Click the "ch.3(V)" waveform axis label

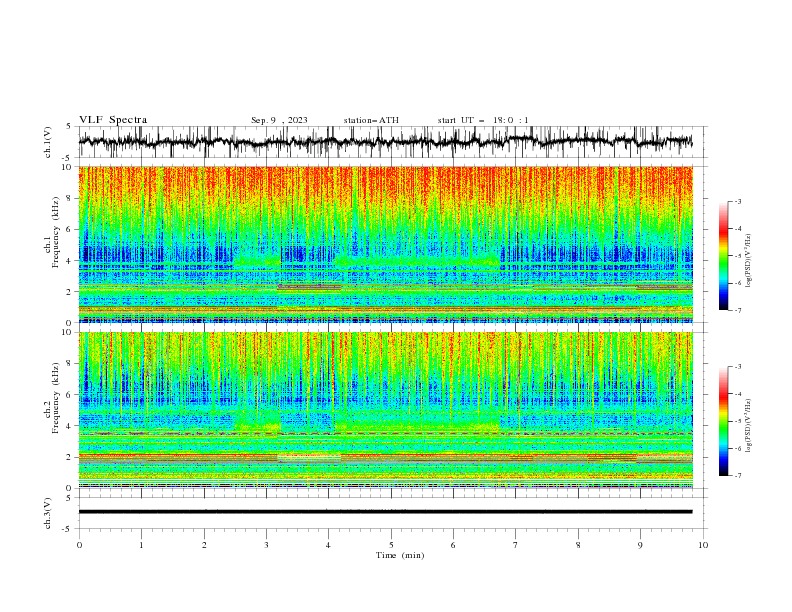point(48,513)
